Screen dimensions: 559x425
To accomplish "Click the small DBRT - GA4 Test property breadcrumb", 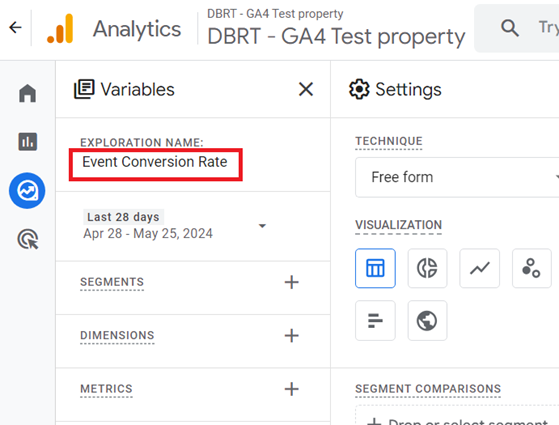I will point(275,14).
